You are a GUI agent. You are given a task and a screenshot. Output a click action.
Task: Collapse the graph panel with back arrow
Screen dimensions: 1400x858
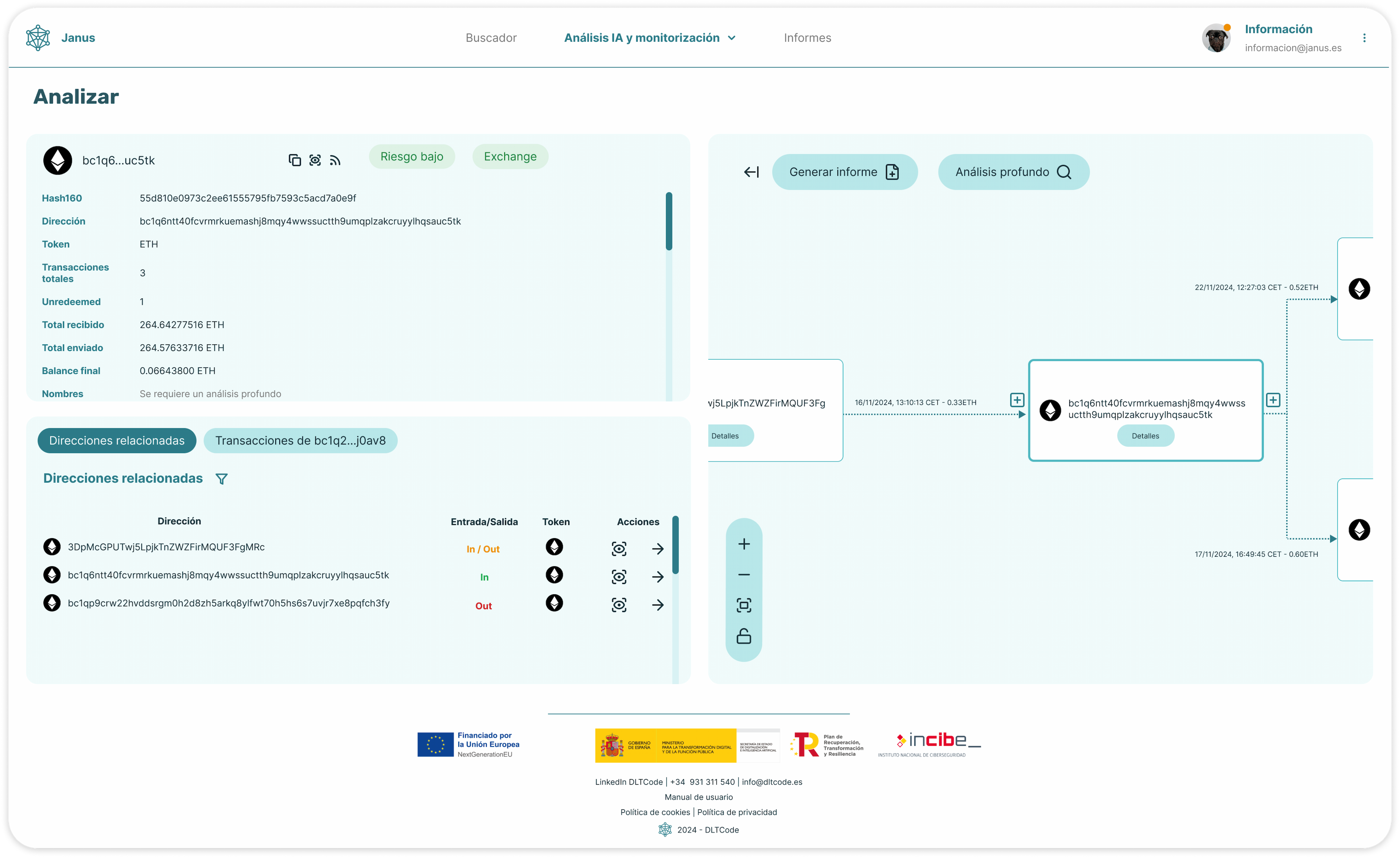[751, 172]
